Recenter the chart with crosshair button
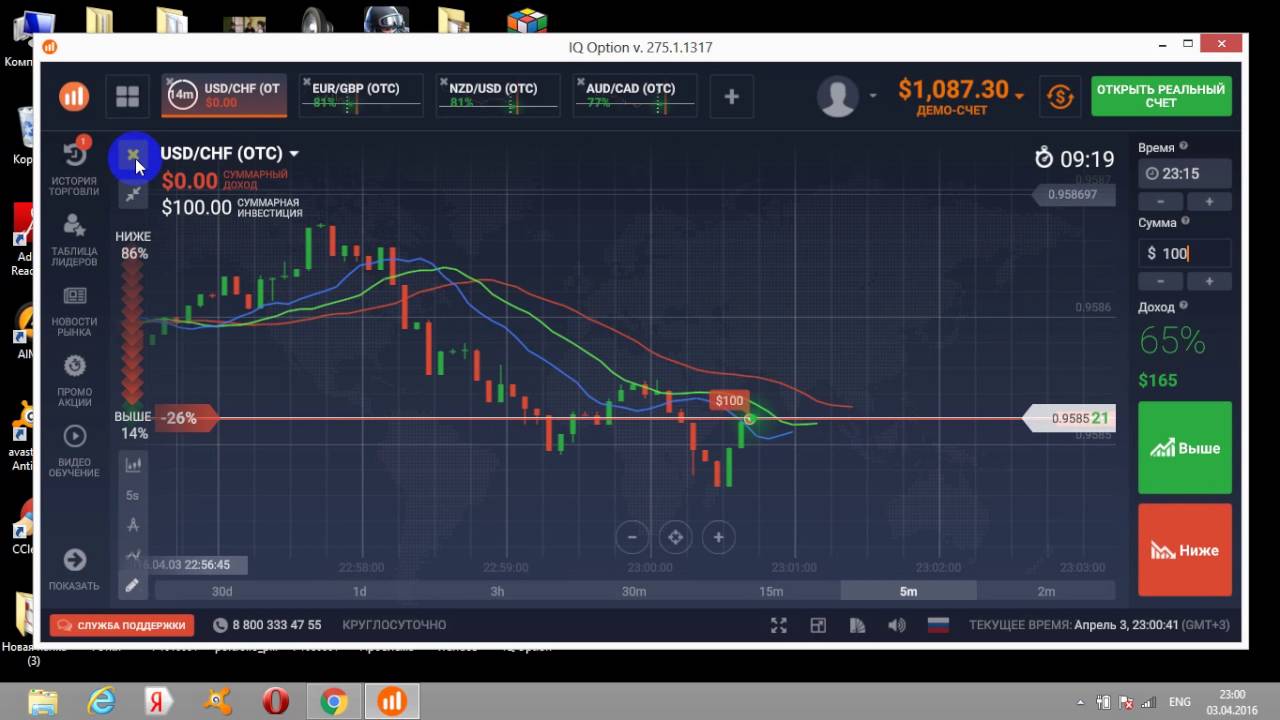The image size is (1280, 720). click(675, 537)
